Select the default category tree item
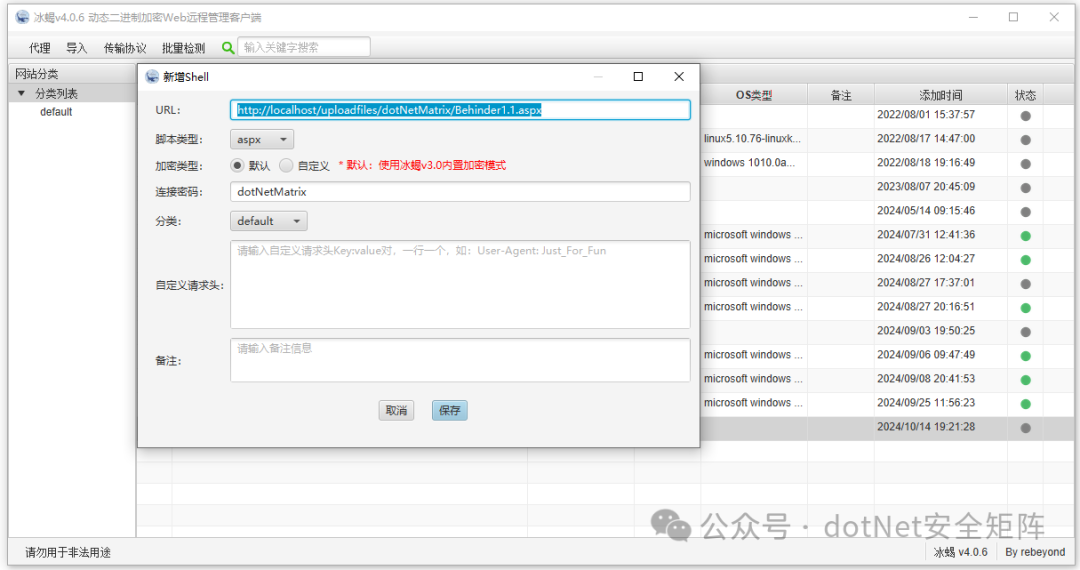 click(x=56, y=112)
